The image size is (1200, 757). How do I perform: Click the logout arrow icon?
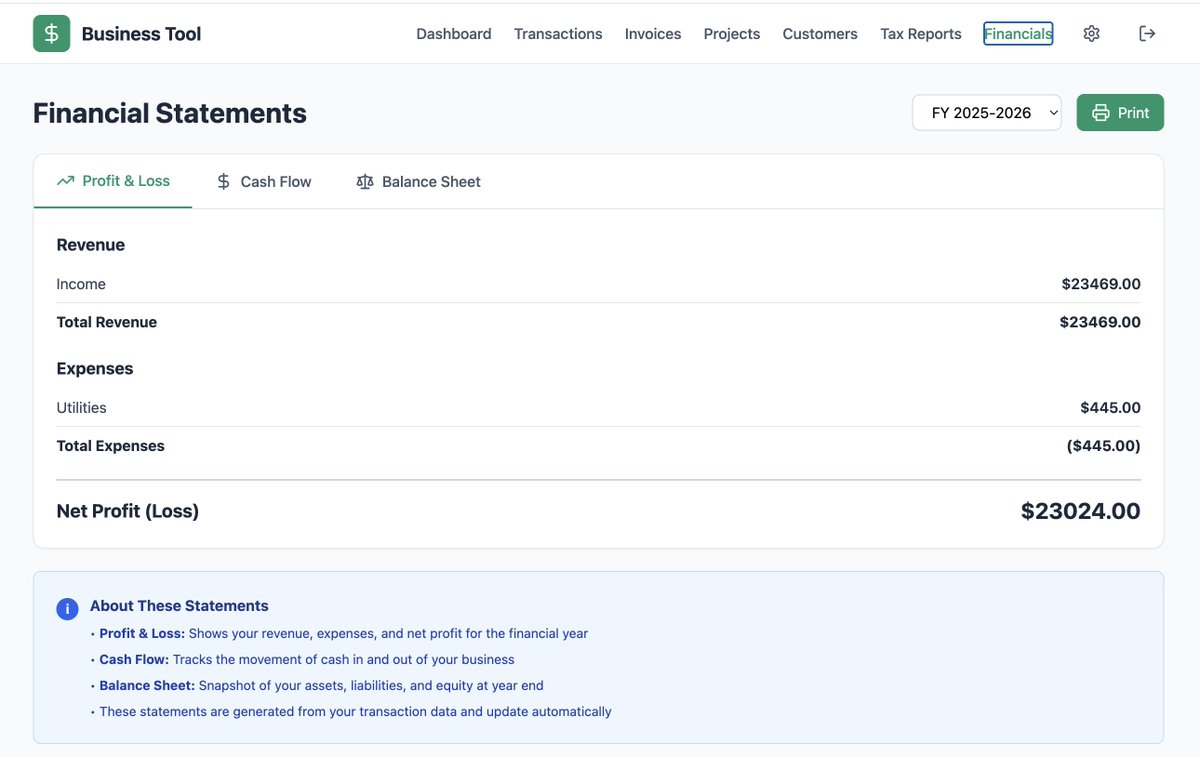point(1147,34)
